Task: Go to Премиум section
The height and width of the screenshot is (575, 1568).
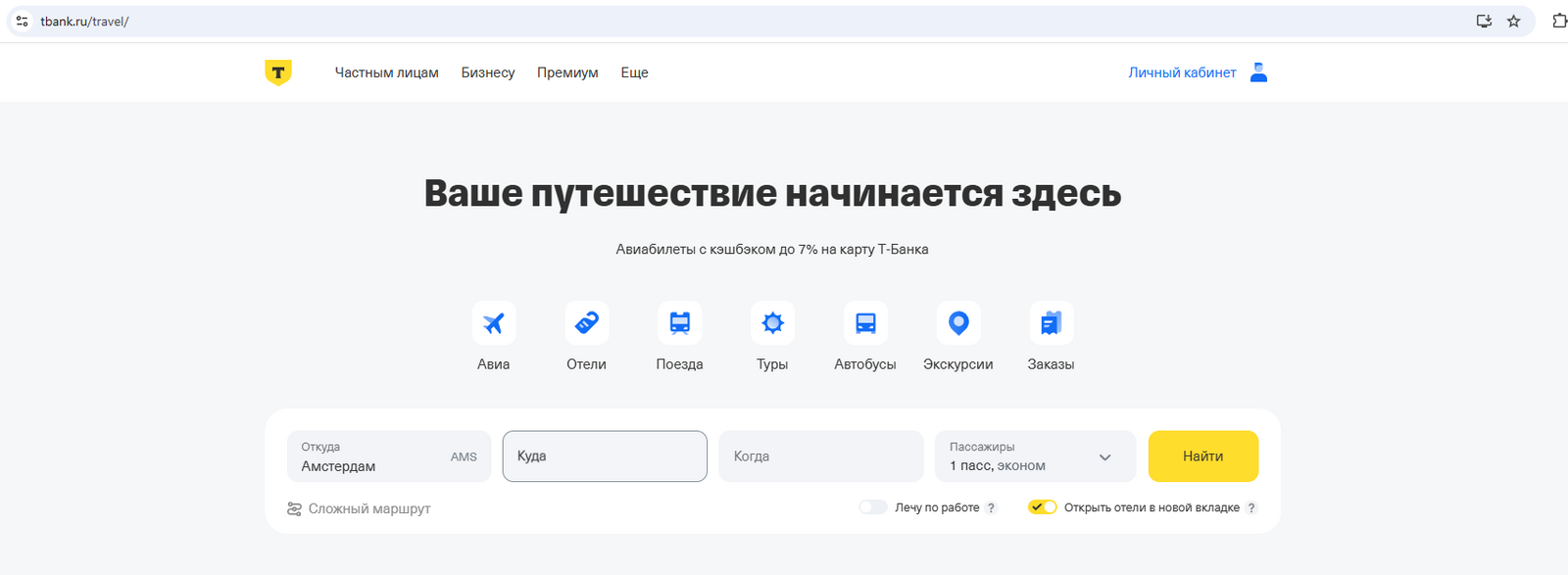Action: (x=567, y=72)
